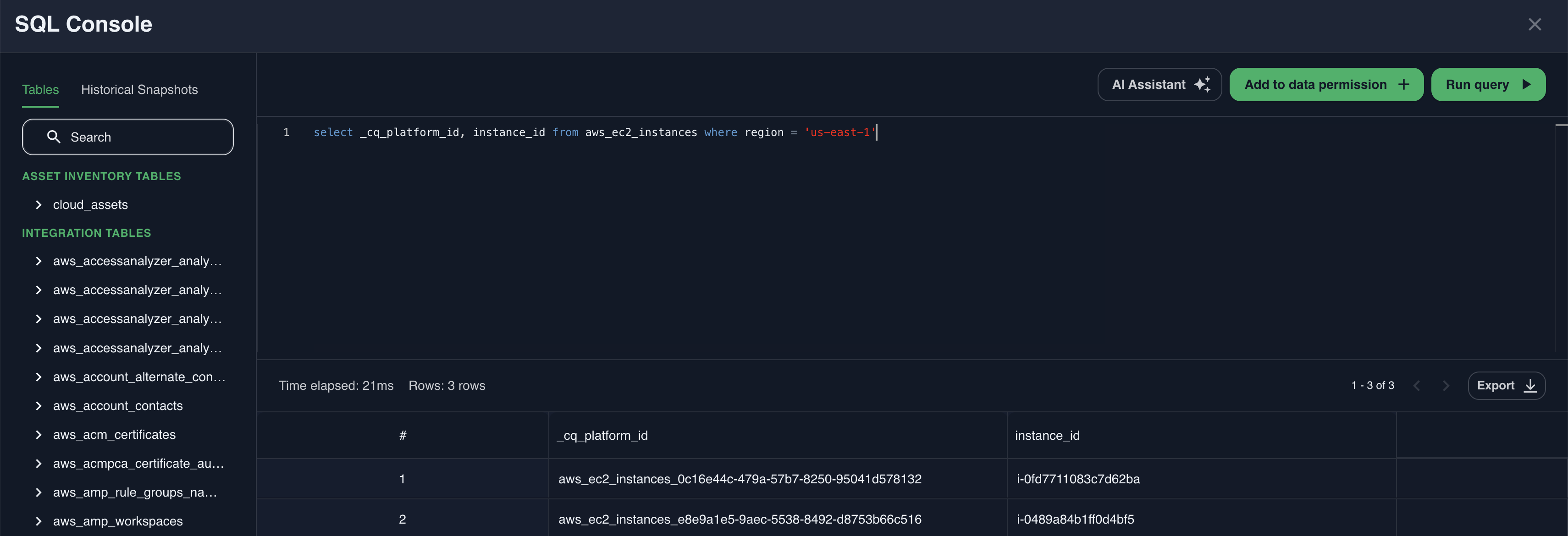1568x536 pixels.
Task: Expand the aws_acm_certificates table
Action: (39, 435)
